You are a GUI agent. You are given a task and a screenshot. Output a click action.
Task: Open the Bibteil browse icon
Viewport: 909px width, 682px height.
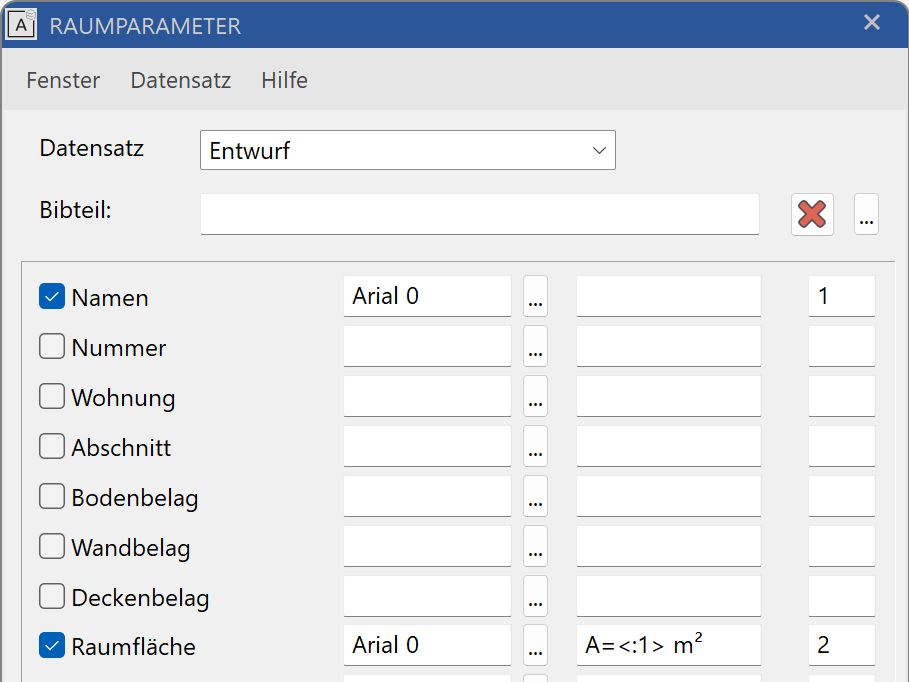[x=866, y=214]
